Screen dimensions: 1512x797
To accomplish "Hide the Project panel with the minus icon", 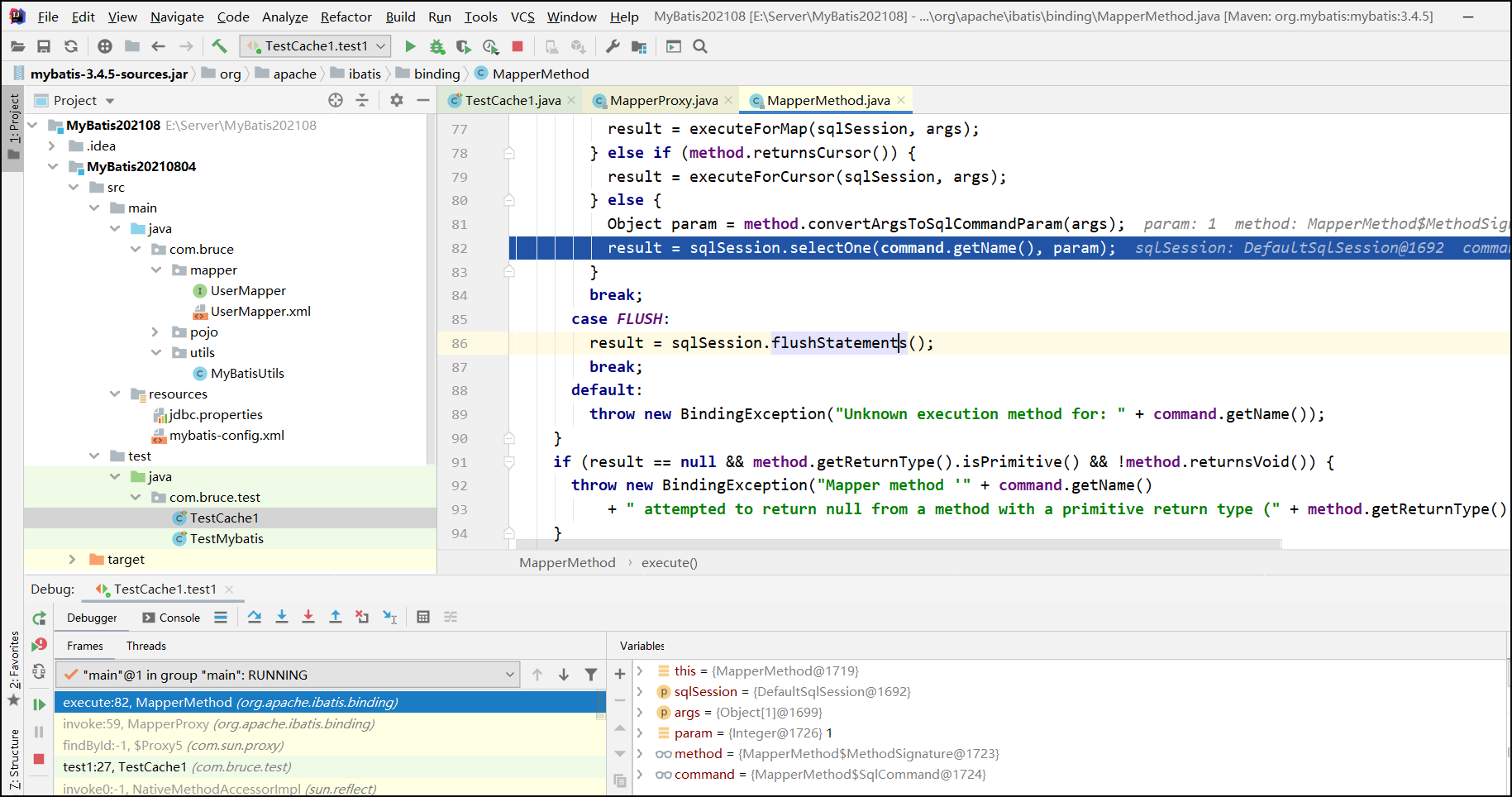I will click(423, 100).
